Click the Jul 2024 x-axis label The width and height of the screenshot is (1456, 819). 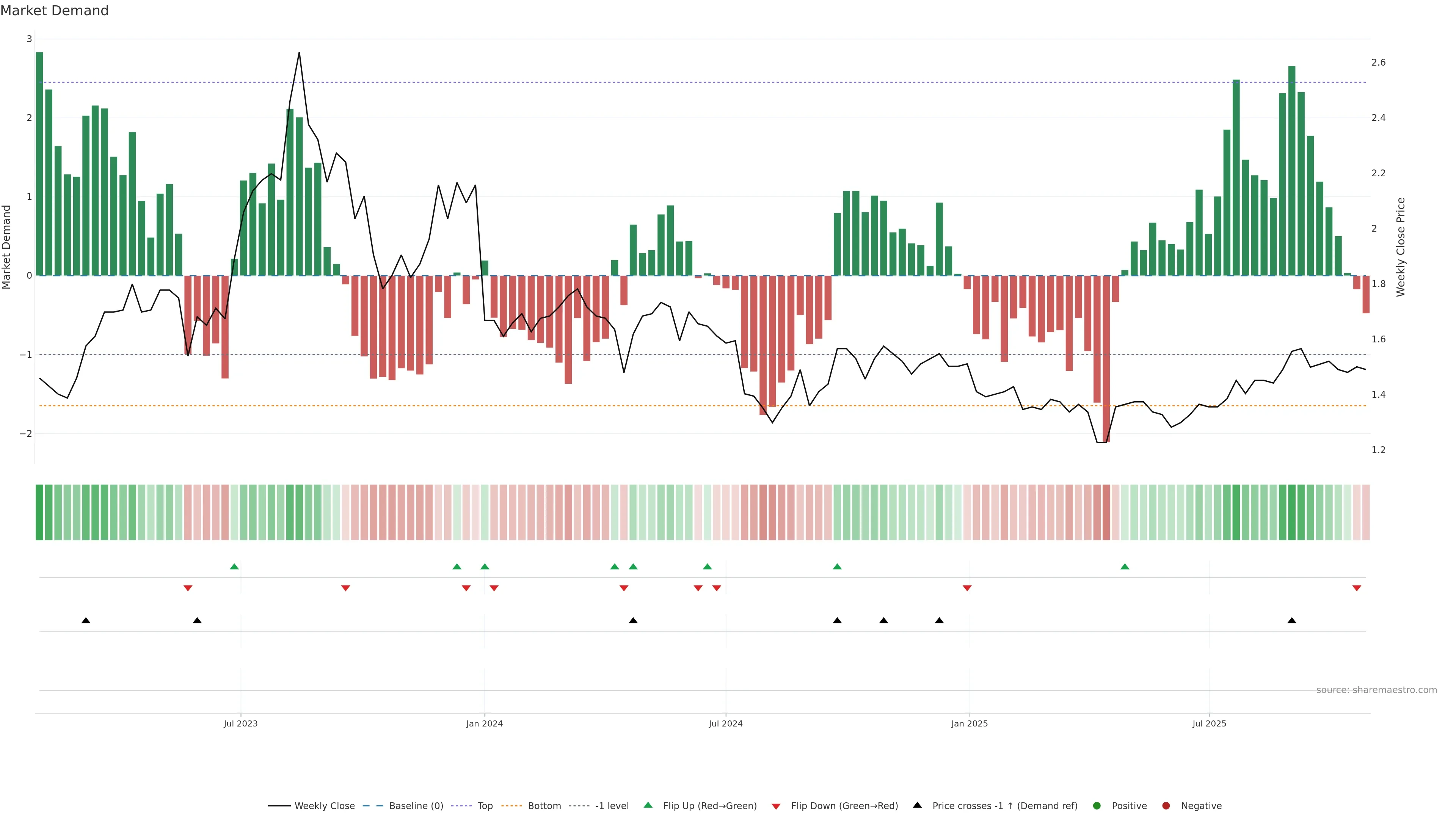(x=726, y=723)
